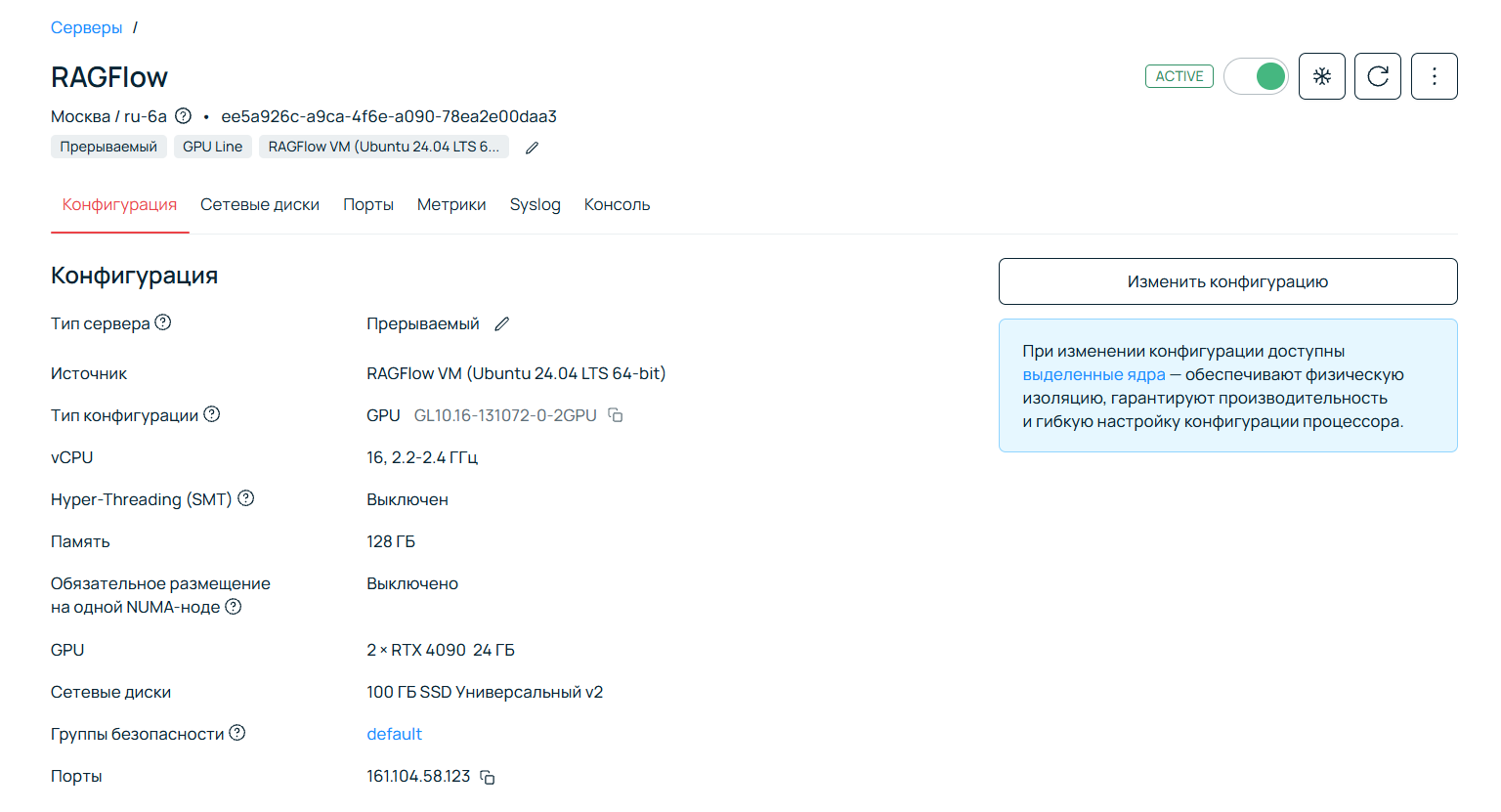Image resolution: width=1501 pixels, height=812 pixels.
Task: Open the three-dot more actions menu
Action: [1435, 76]
